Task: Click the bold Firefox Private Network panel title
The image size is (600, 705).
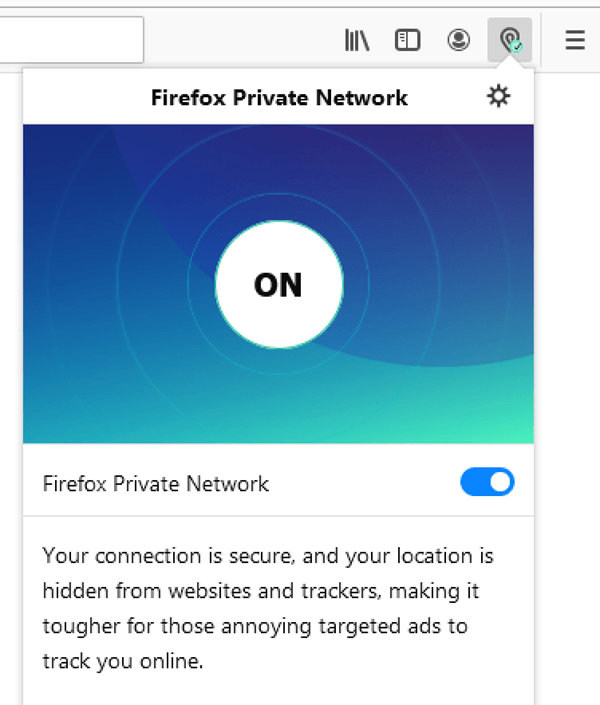Action: click(x=279, y=98)
